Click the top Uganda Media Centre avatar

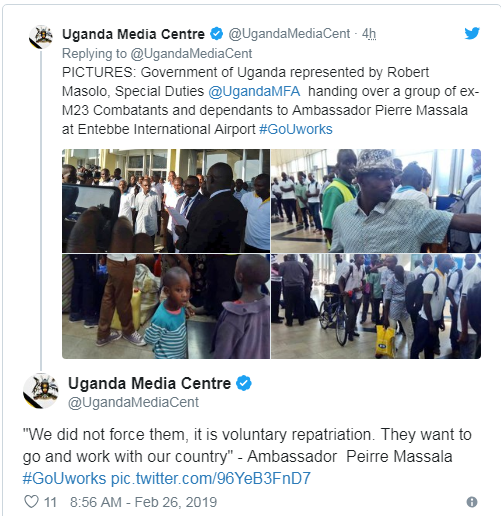(41, 37)
